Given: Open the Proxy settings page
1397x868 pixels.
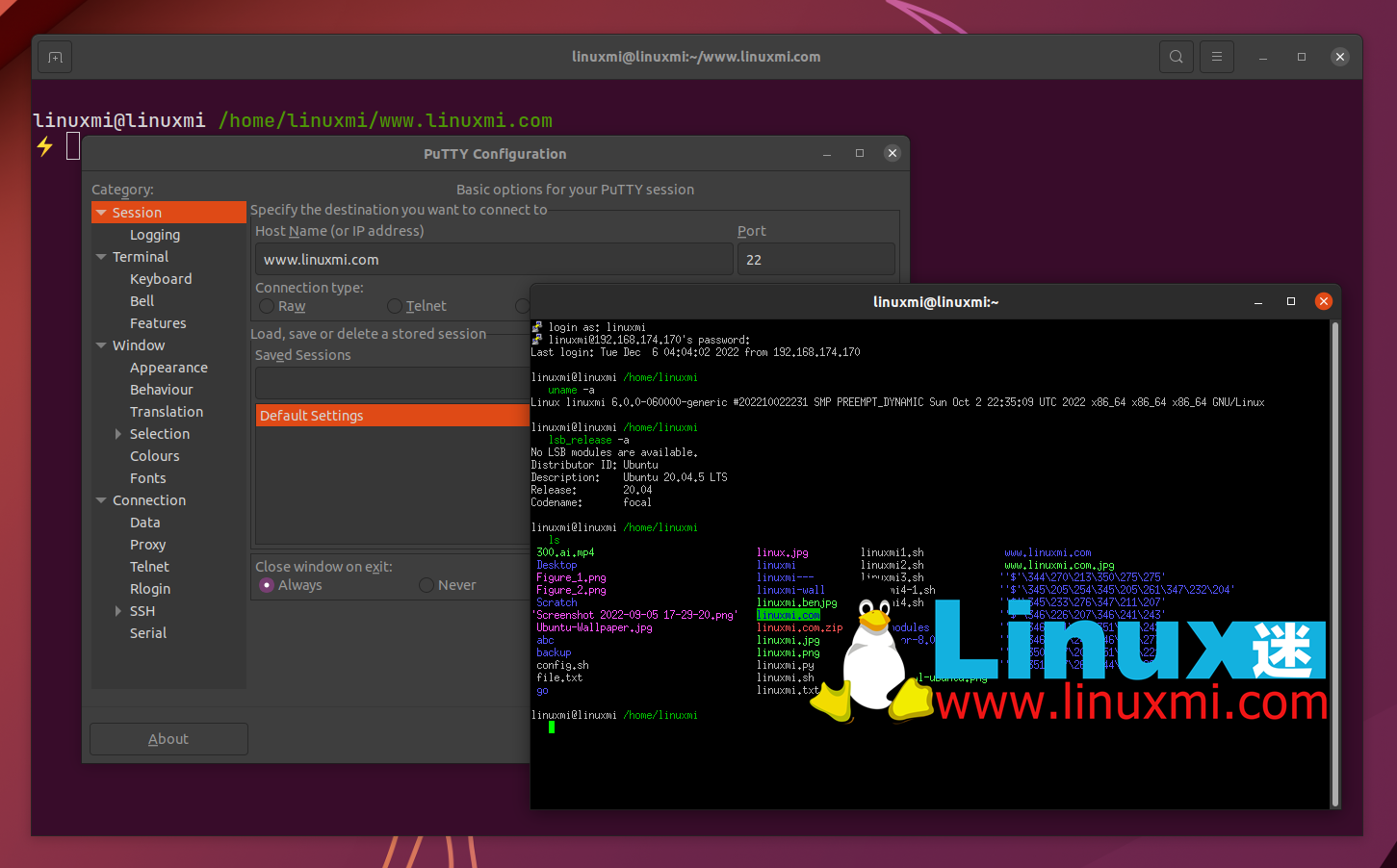Looking at the screenshot, I should [x=148, y=544].
